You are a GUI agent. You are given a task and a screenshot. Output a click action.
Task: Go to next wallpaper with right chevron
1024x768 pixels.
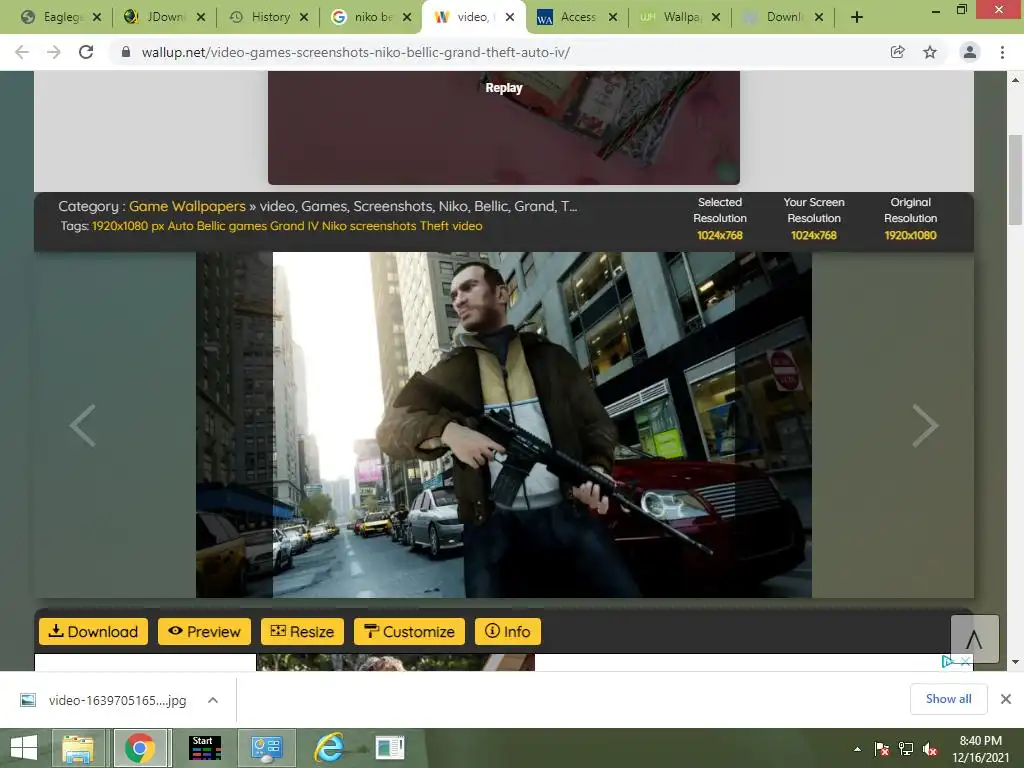[x=925, y=425]
